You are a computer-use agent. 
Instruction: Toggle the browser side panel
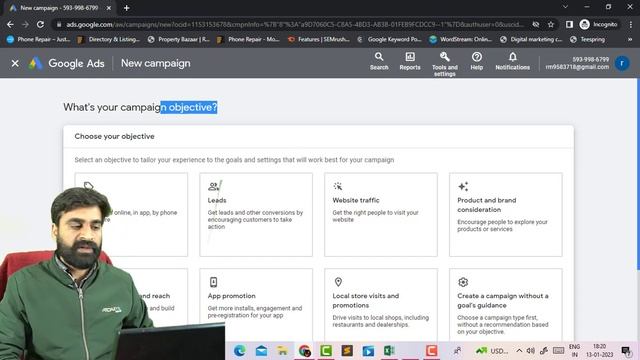(569, 24)
